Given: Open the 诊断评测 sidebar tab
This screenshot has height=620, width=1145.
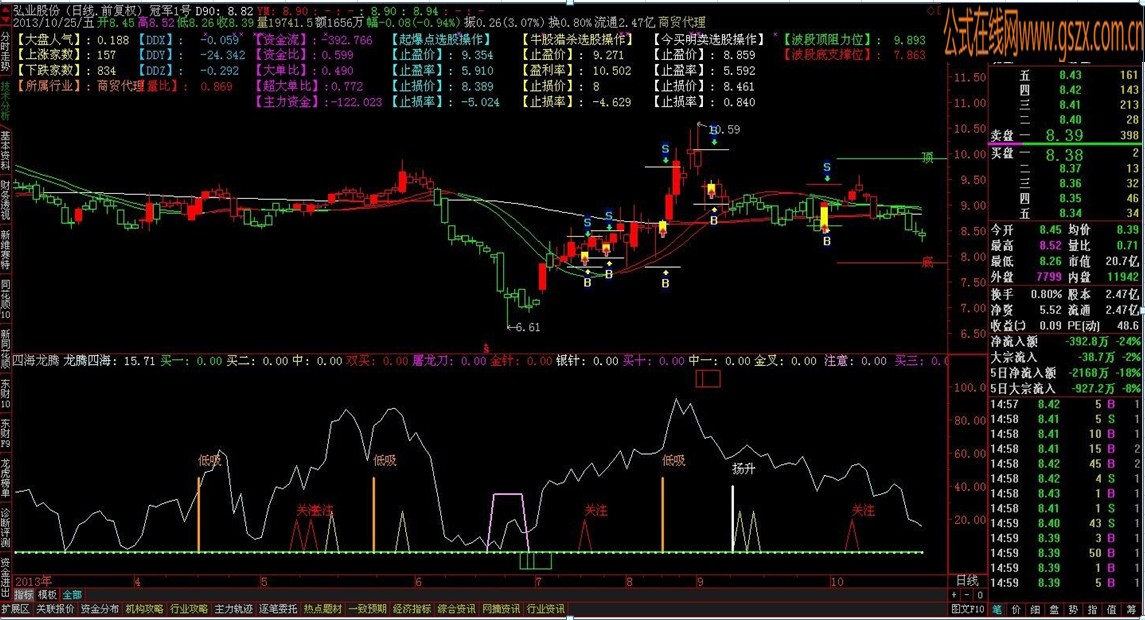Looking at the screenshot, I should (5, 527).
